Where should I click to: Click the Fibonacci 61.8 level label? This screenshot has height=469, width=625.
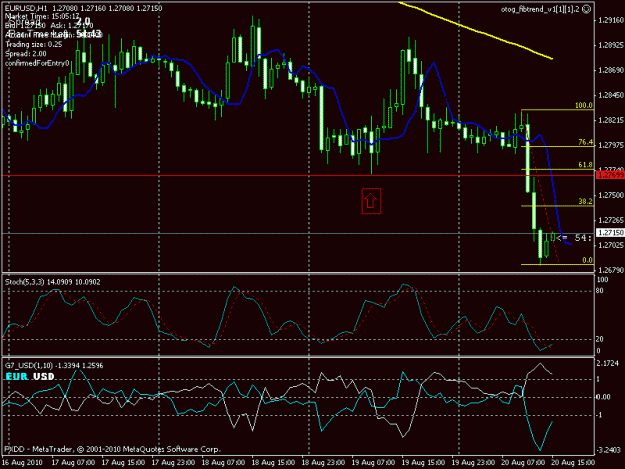(585, 165)
